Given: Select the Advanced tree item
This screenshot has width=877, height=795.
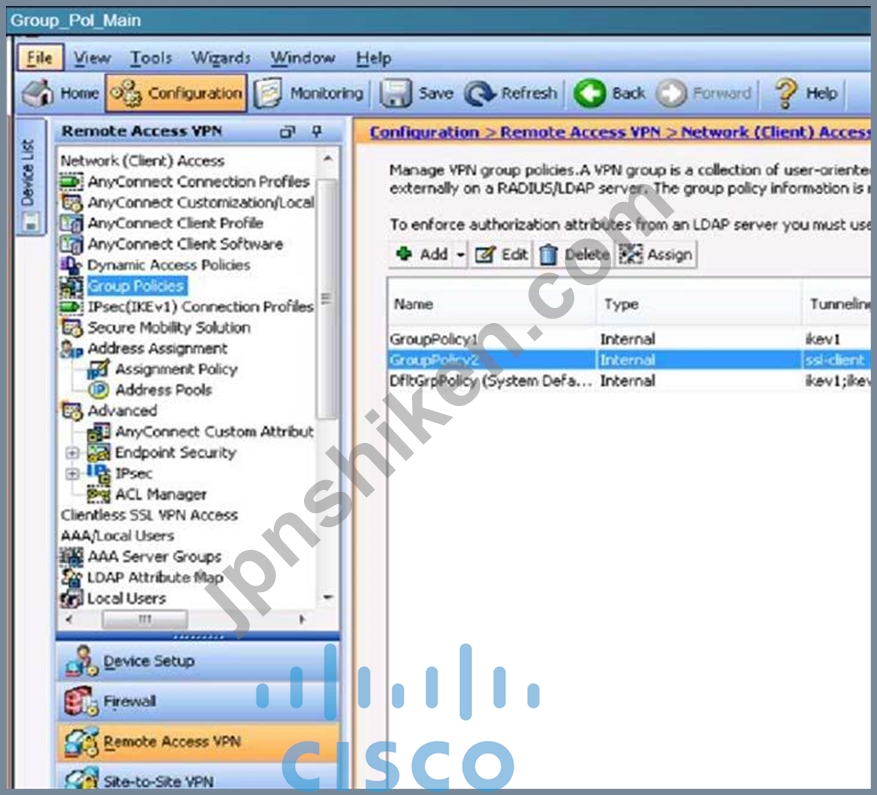Looking at the screenshot, I should tap(122, 411).
